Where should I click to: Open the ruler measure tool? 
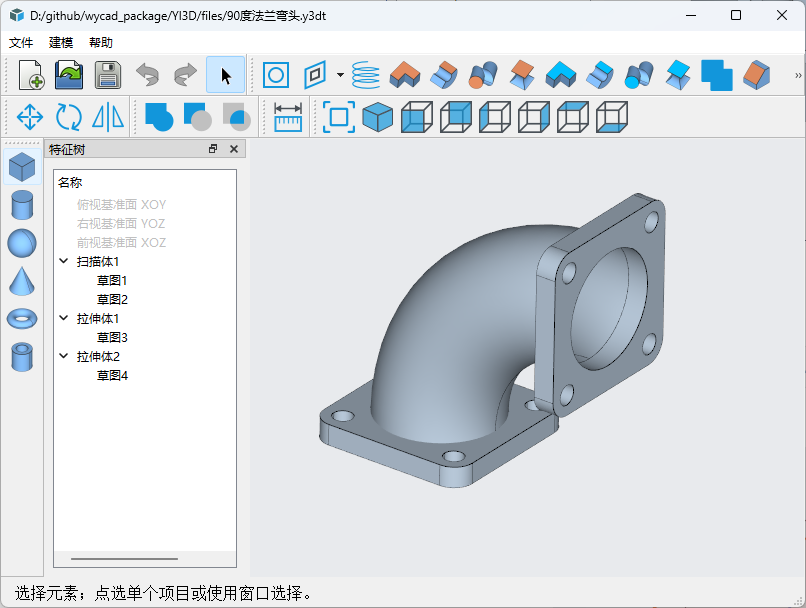pyautogui.click(x=288, y=117)
